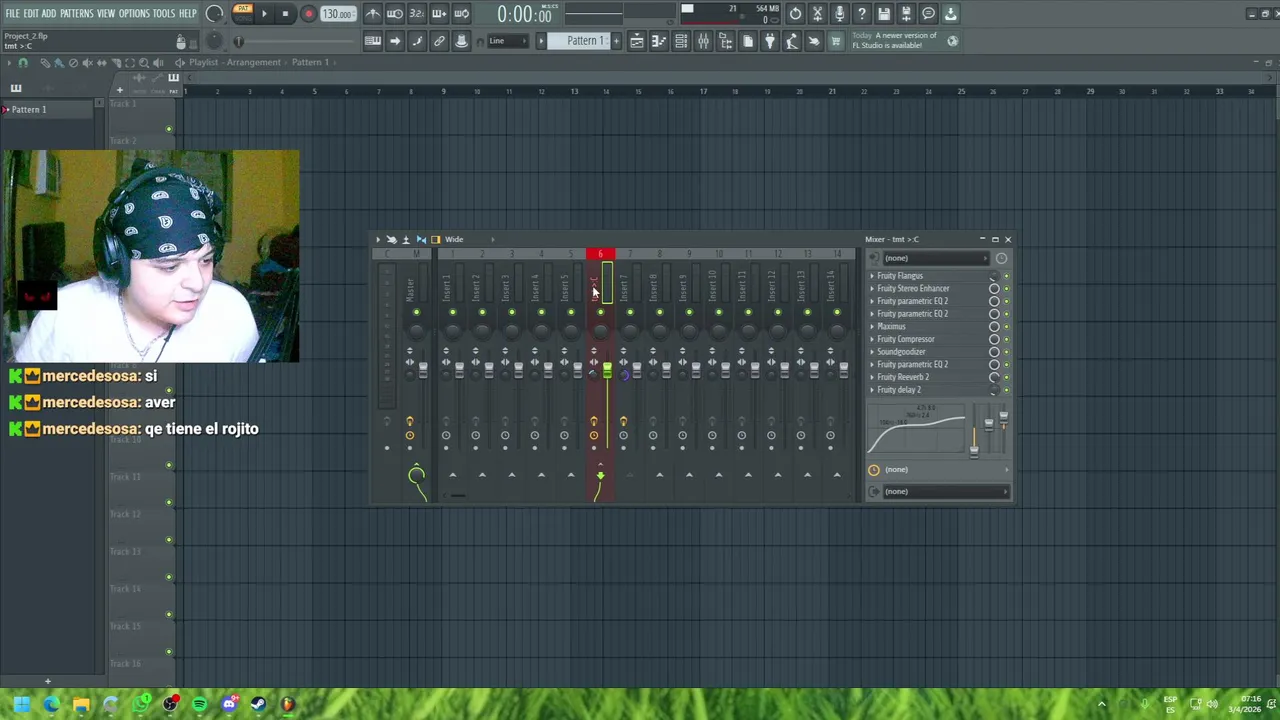
Task: Expand Fruity delay 2 slot arrow
Action: pos(872,390)
